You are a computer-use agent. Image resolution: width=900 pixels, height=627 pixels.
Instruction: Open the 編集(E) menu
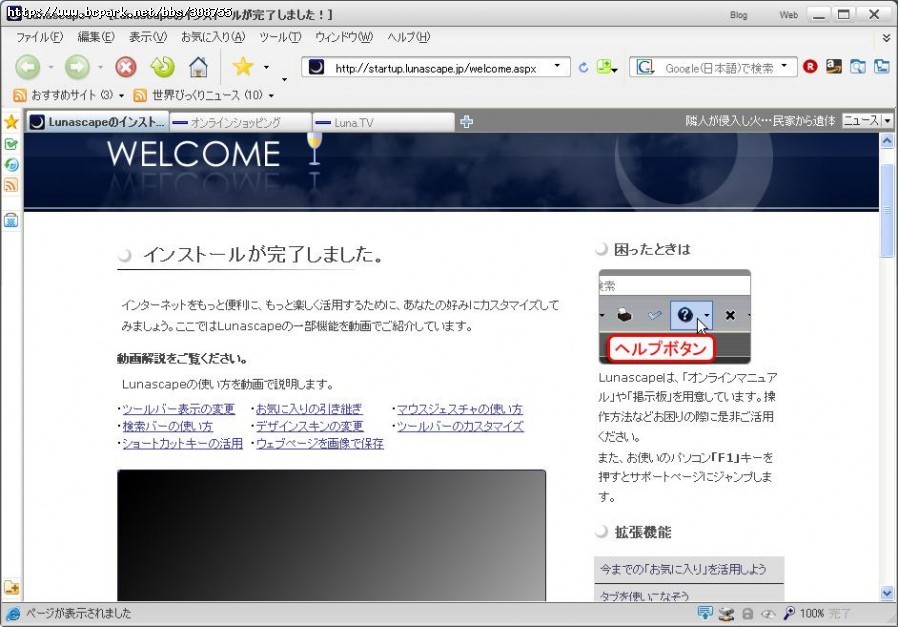[96, 37]
